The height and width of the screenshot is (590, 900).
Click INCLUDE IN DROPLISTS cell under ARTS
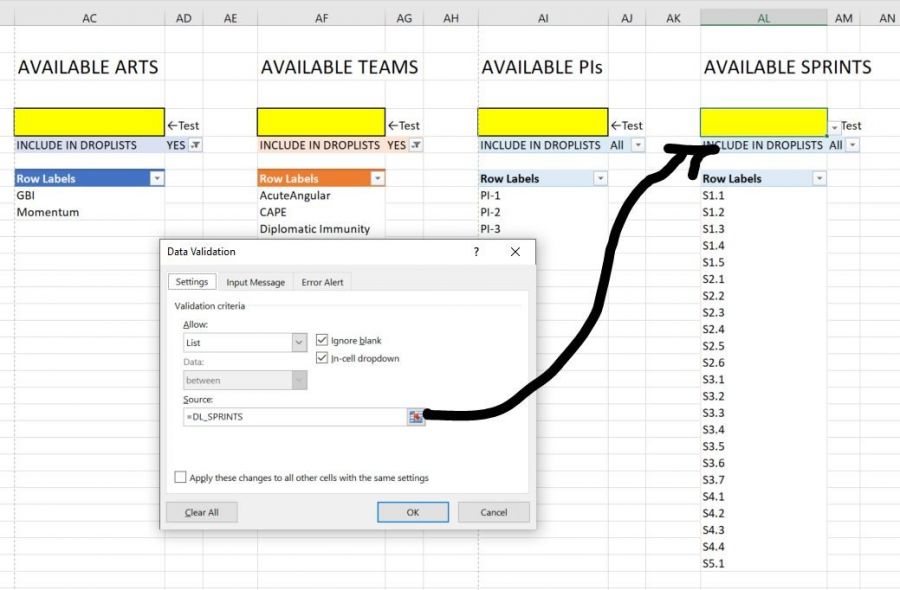(90, 145)
